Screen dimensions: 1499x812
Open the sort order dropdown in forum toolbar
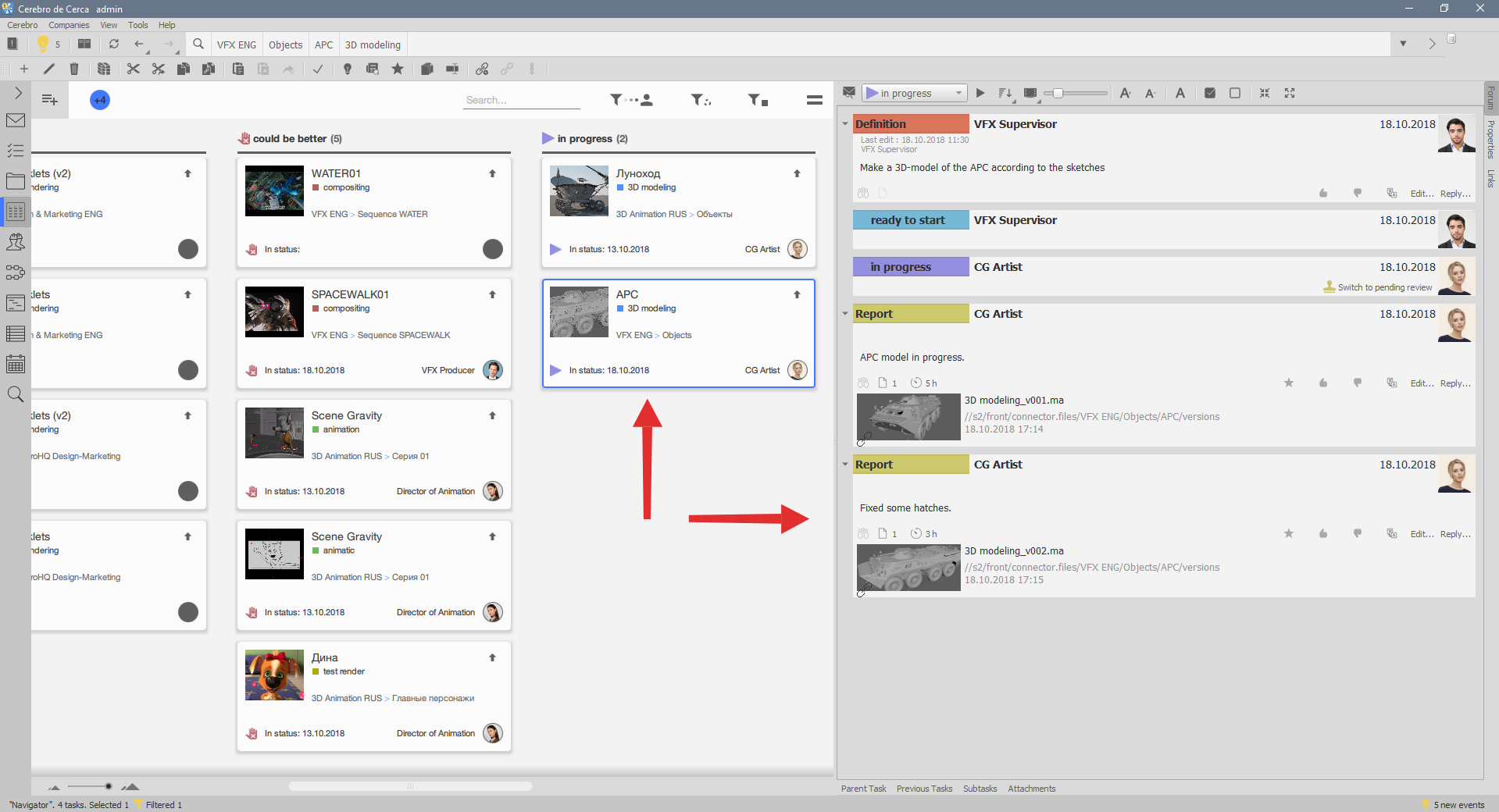click(x=1005, y=94)
